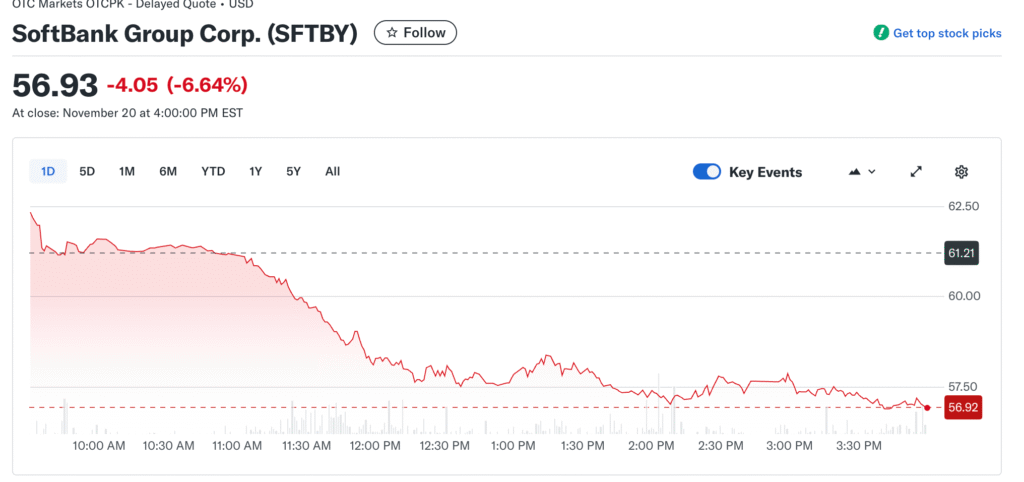Open chart settings gear icon
This screenshot has height=482, width=1024.
pos(961,172)
